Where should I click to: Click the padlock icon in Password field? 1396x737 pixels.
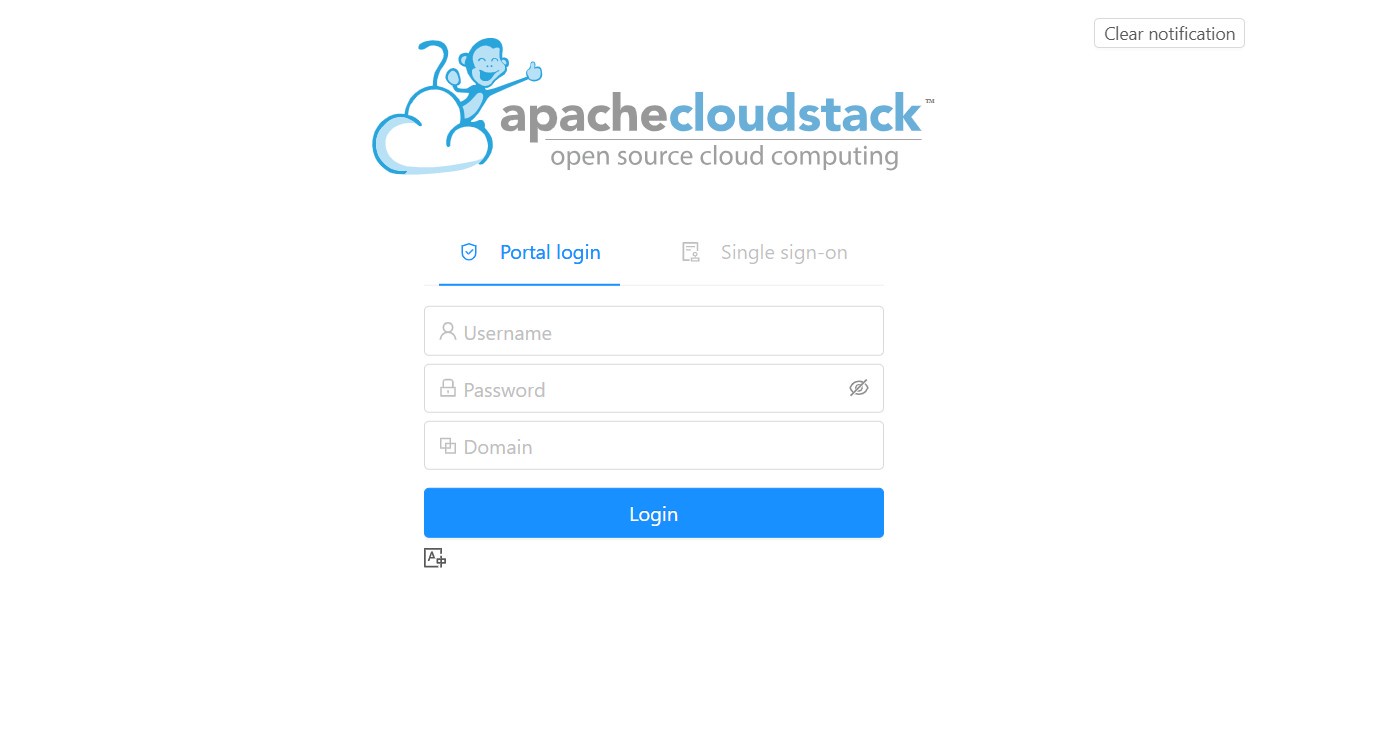(x=448, y=388)
